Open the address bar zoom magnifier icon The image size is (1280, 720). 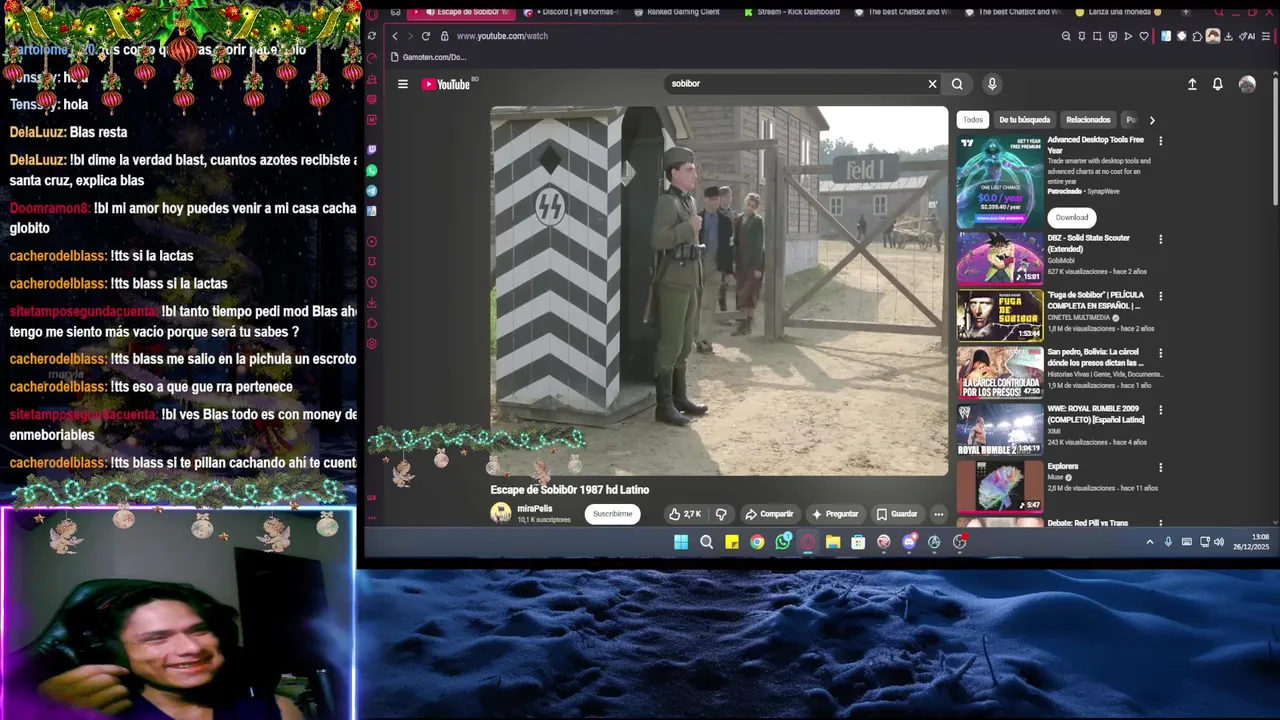click(1066, 36)
